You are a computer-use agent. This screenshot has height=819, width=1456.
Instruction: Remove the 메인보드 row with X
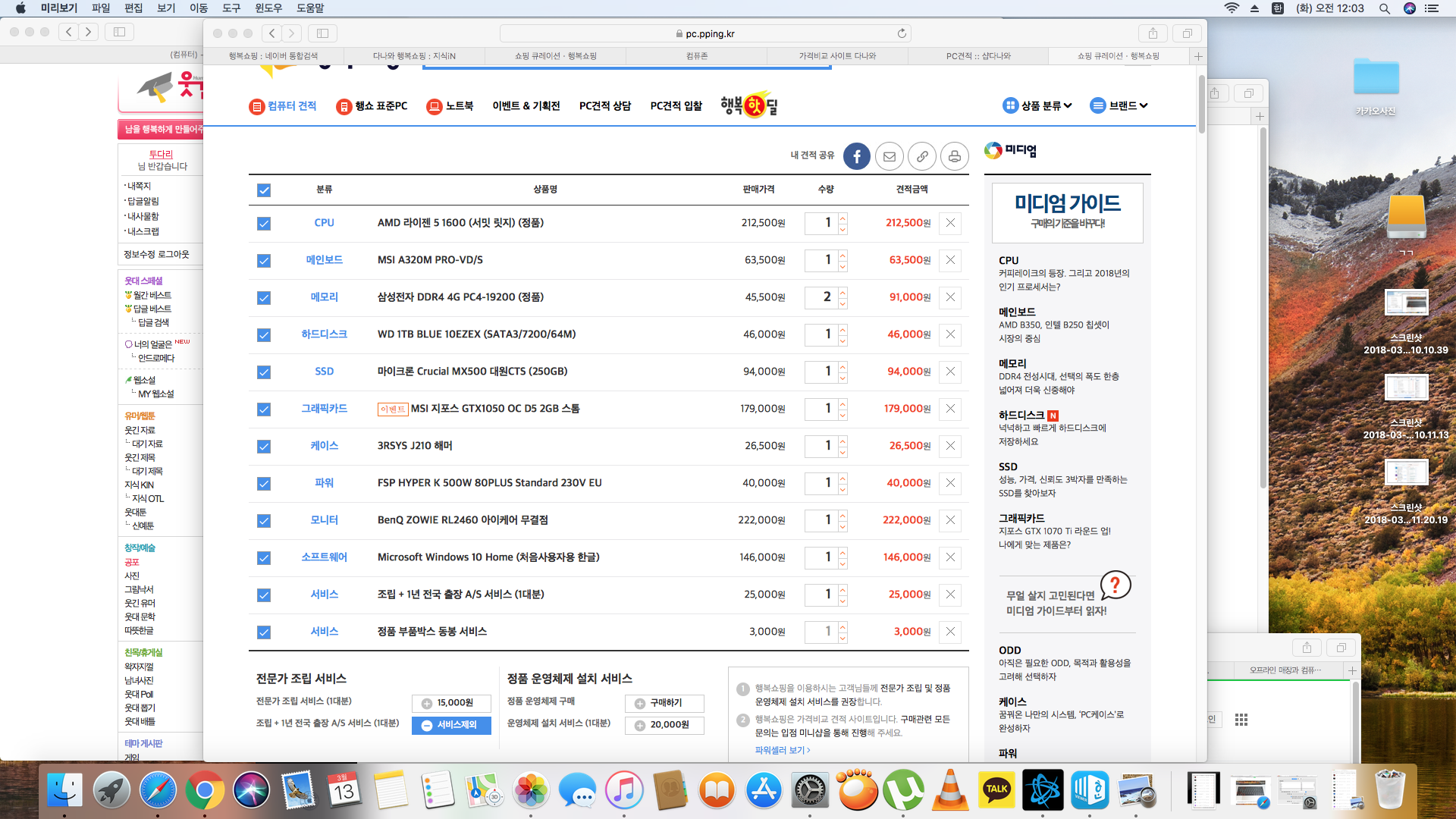coord(950,260)
